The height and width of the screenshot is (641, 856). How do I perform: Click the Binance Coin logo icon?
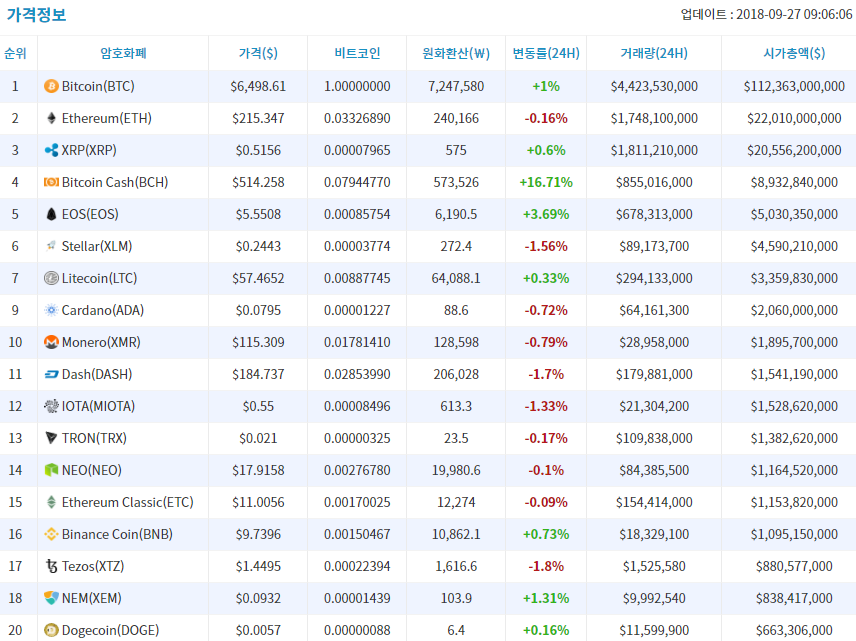click(51, 534)
